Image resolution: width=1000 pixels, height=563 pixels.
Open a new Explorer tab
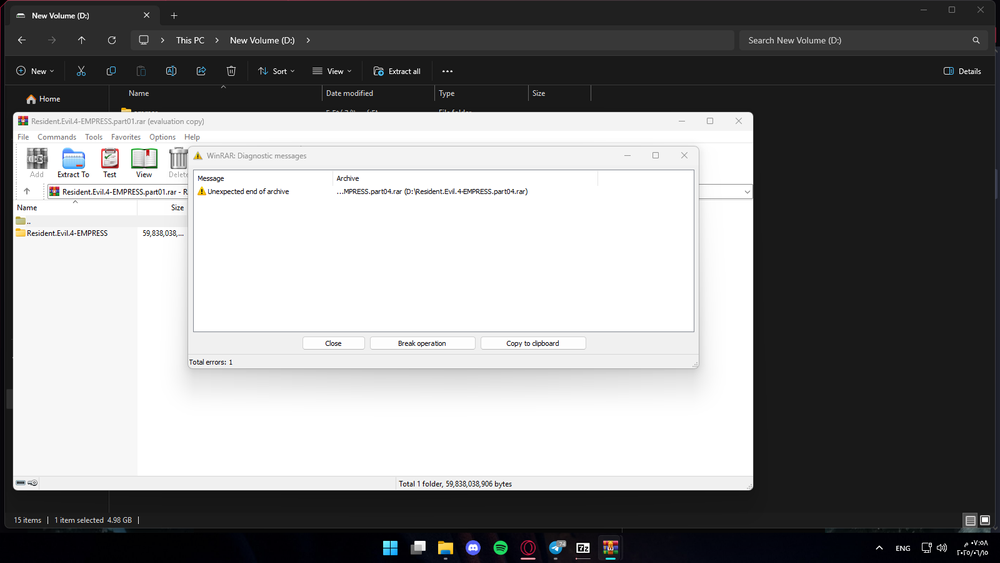[x=173, y=15]
